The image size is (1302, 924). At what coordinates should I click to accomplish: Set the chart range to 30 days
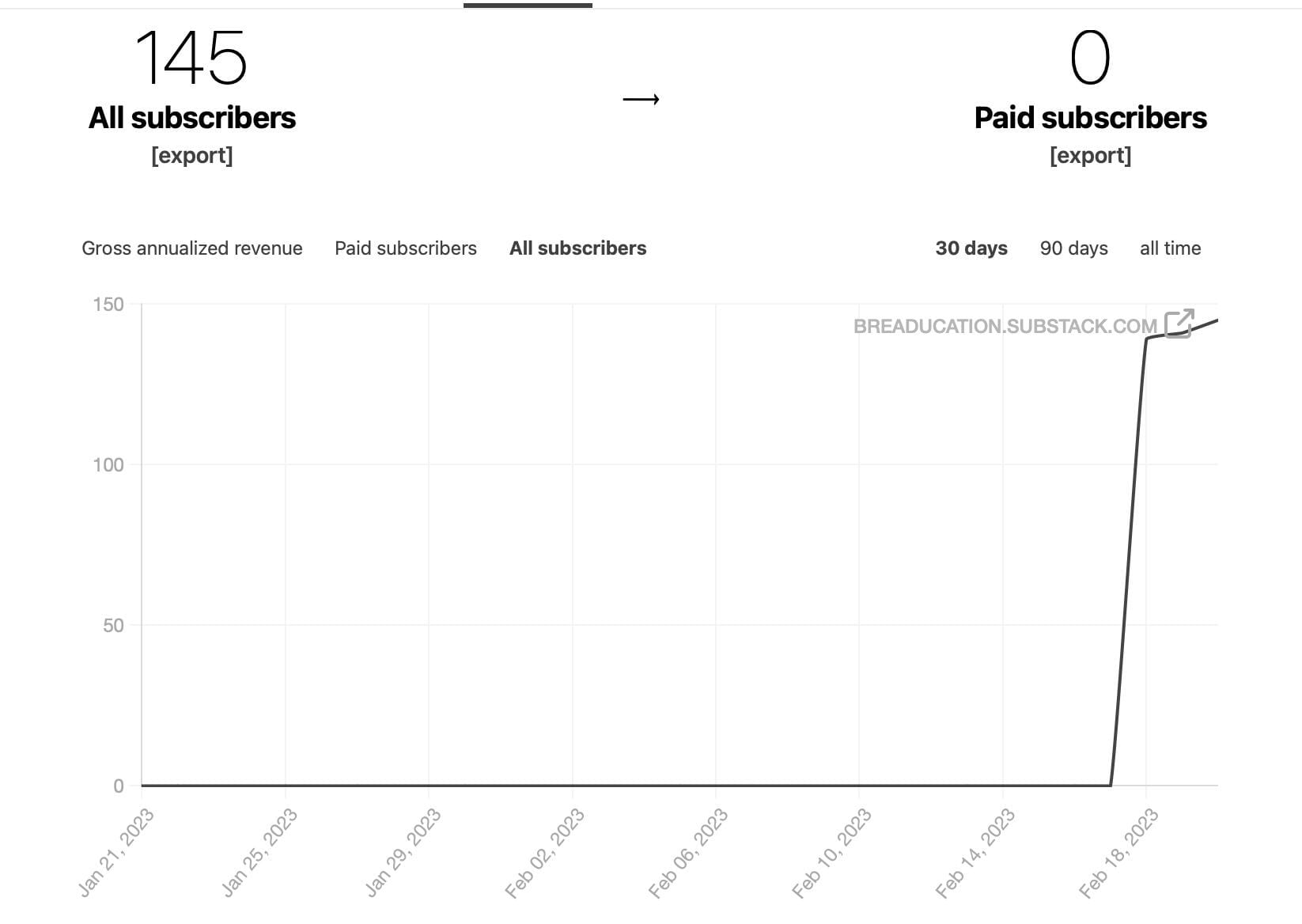click(x=971, y=248)
